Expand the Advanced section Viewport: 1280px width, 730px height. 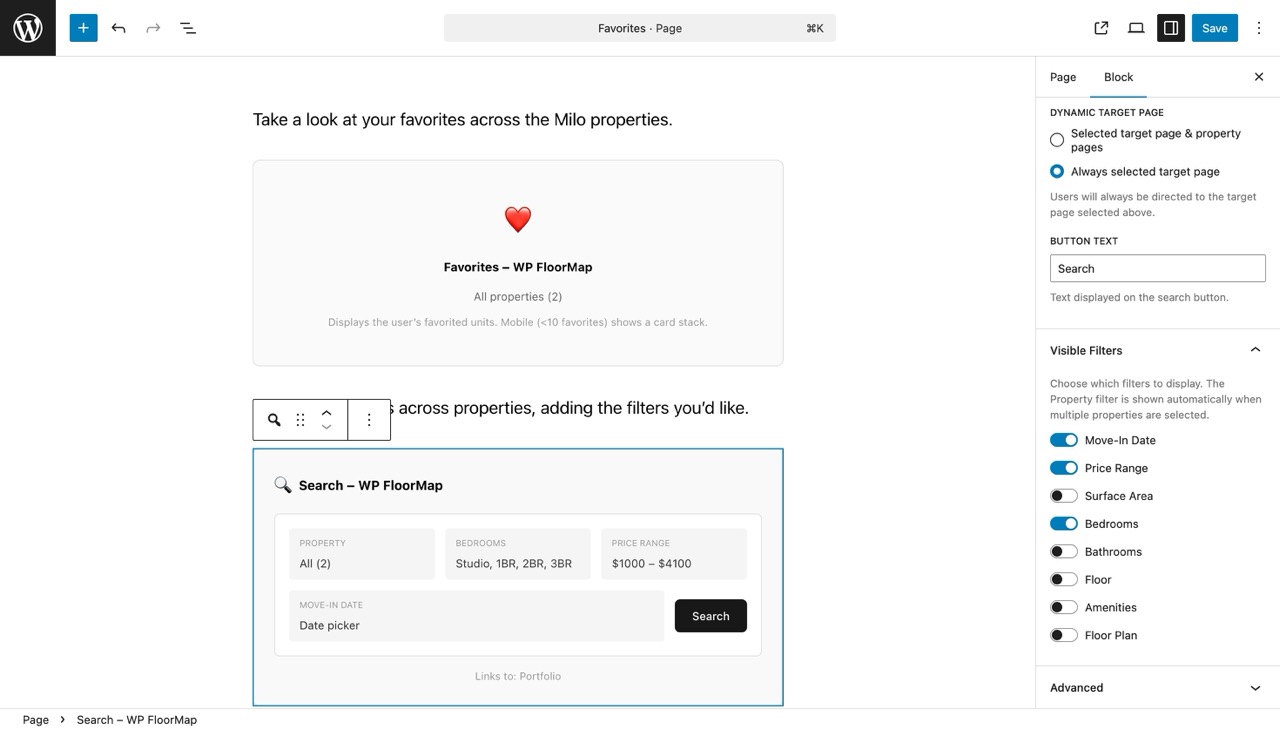coord(1255,687)
